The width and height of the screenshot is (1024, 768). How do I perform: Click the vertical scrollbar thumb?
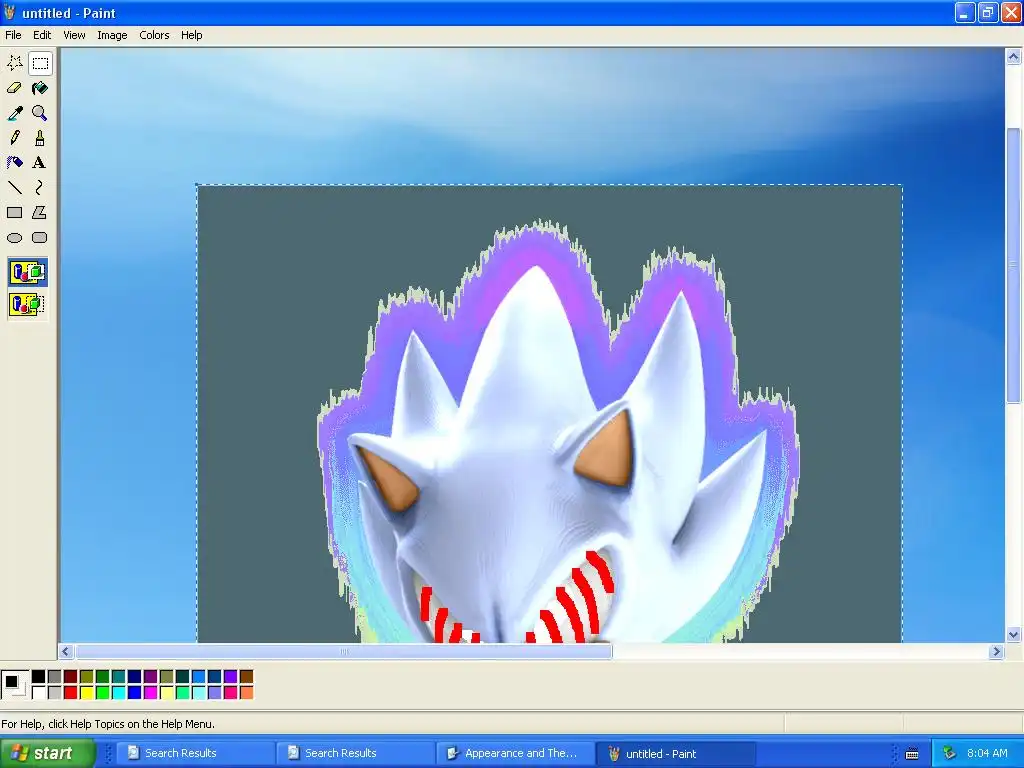[x=1013, y=264]
